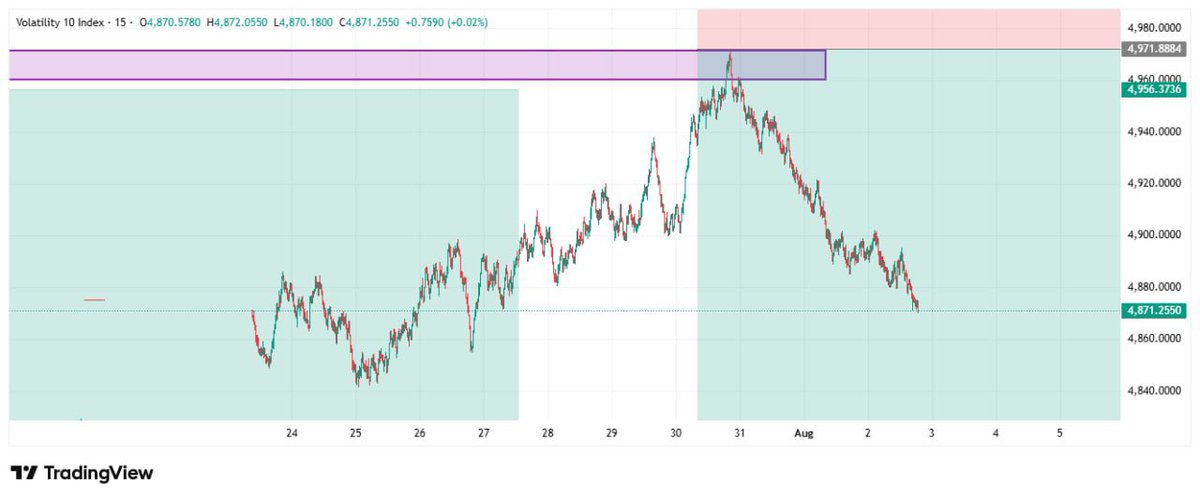This screenshot has width=1200, height=500.
Task: Click the 28 date label on time axis
Action: (548, 433)
